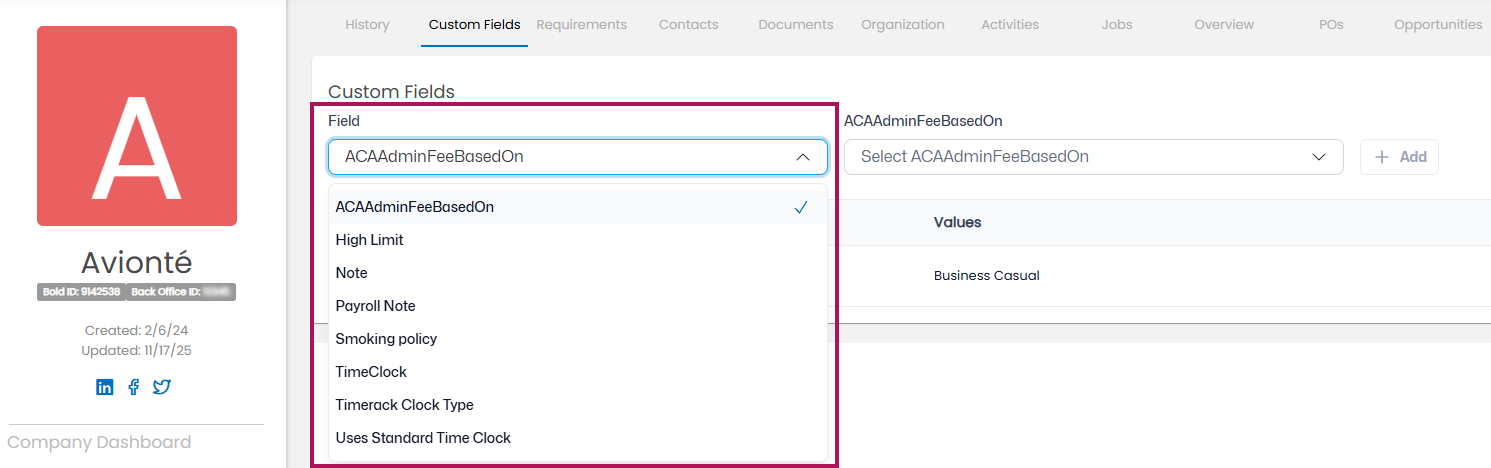Go to the Jobs tab

coord(1117,25)
